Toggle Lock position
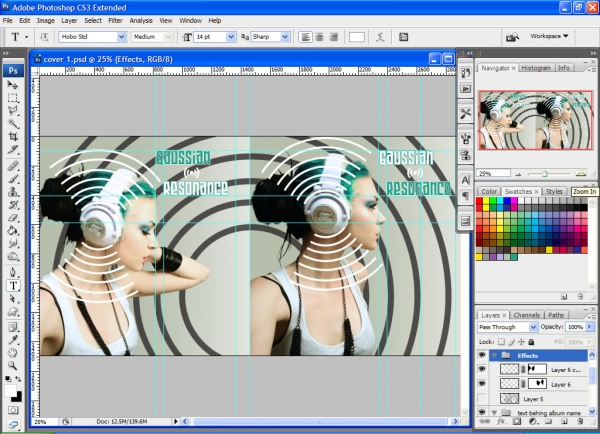Screen dimensions: 600x434 (x=521, y=342)
